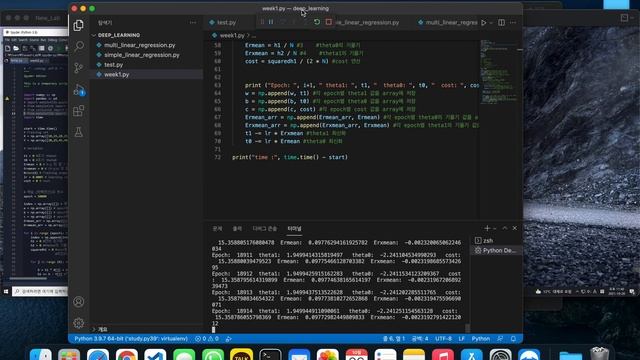Open Launchpad from the dock
The image size is (640, 360).
tap(69, 355)
